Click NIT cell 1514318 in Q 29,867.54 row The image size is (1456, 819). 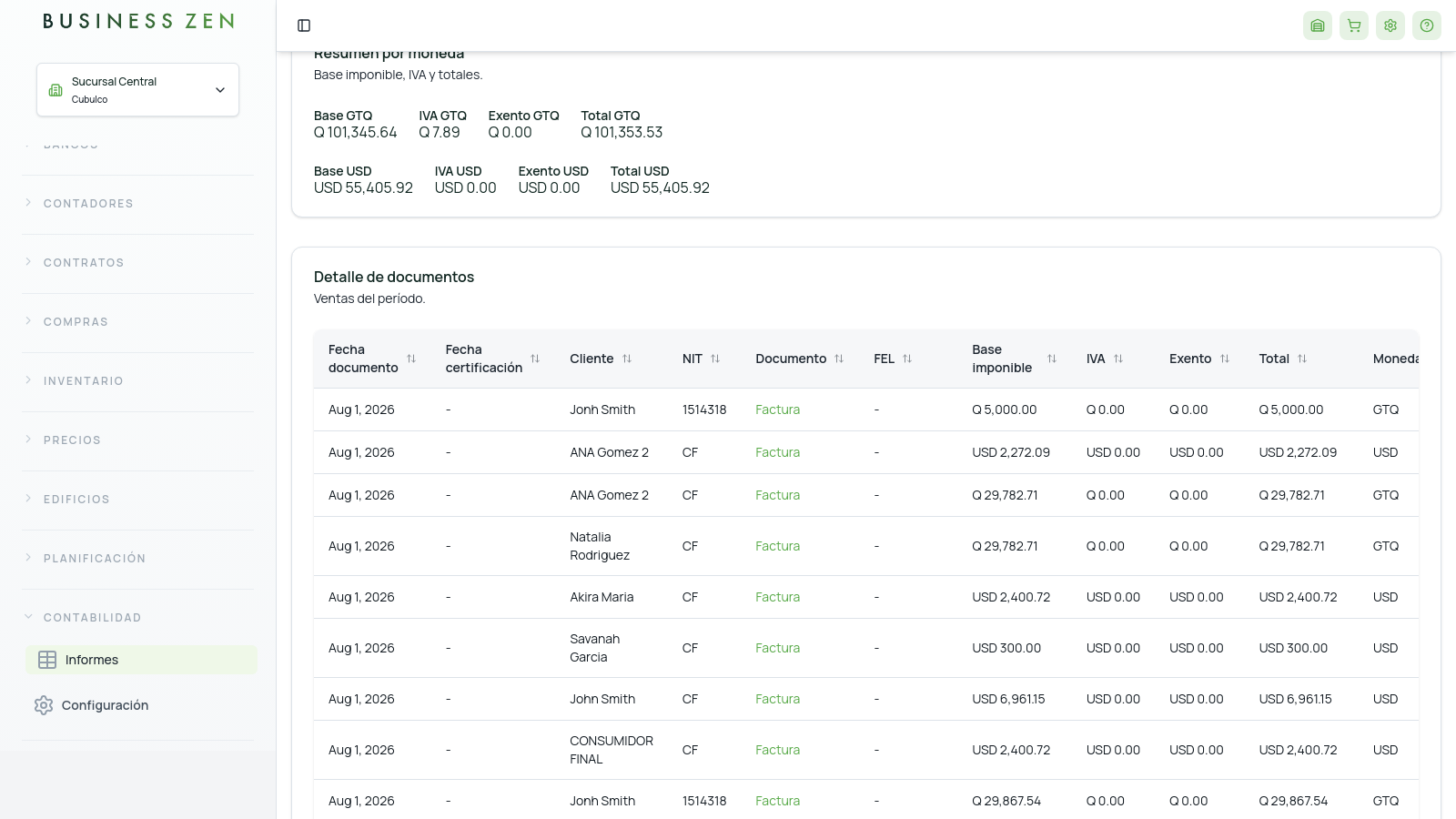[x=704, y=801]
